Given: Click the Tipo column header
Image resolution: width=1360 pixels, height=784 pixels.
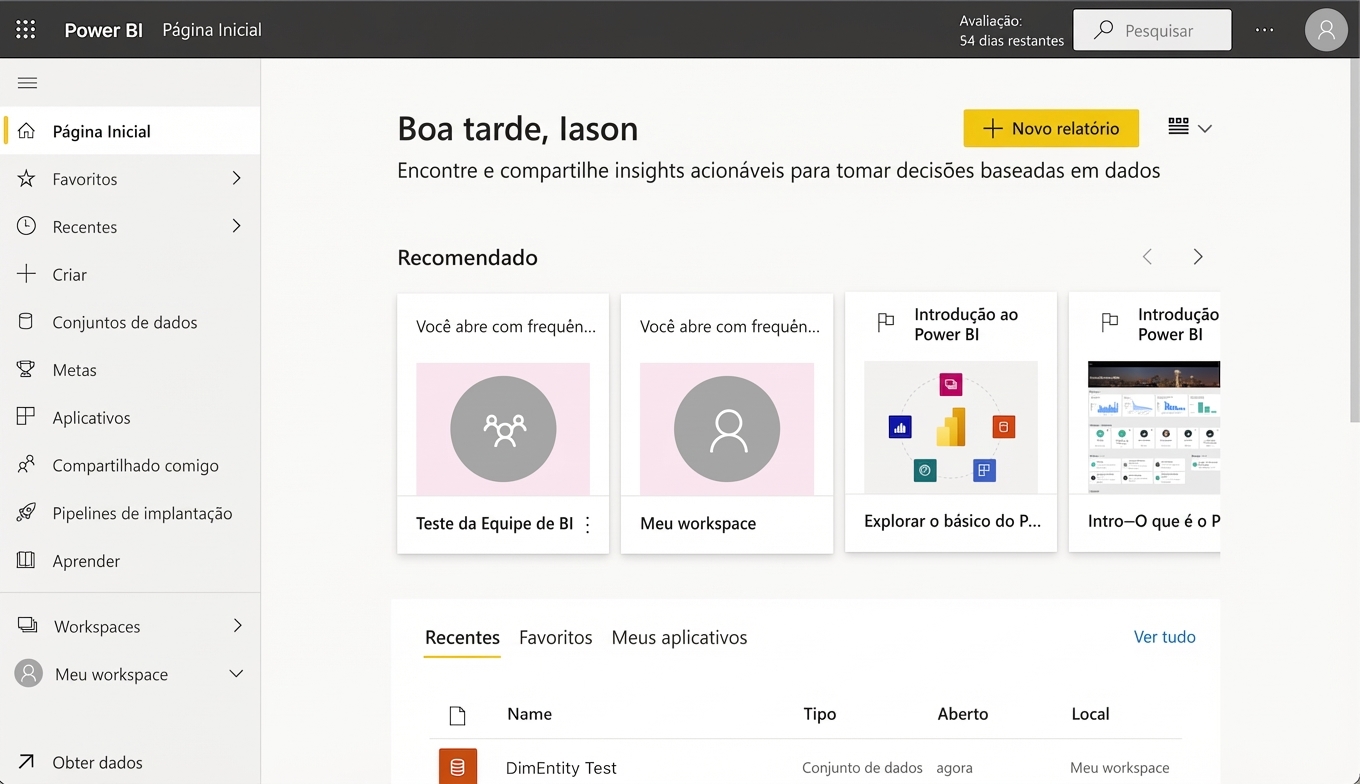Looking at the screenshot, I should (820, 714).
